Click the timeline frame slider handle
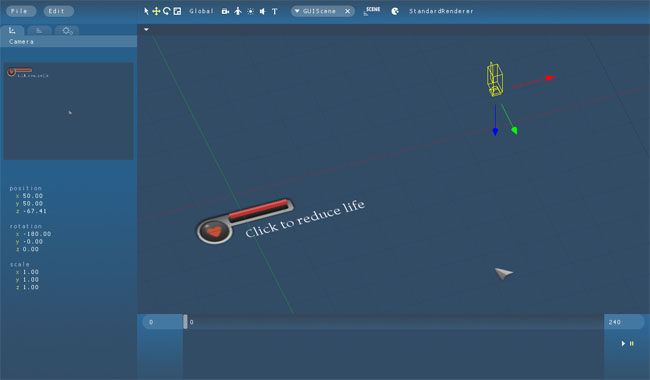Image resolution: width=650 pixels, height=380 pixels. click(x=185, y=322)
